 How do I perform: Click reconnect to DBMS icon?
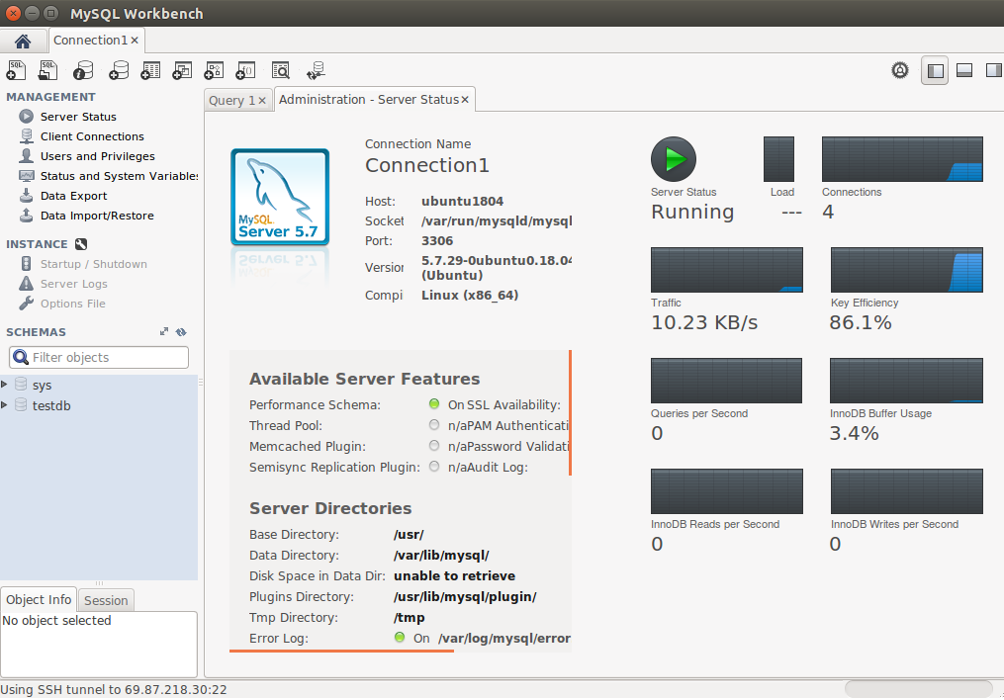pyautogui.click(x=316, y=70)
